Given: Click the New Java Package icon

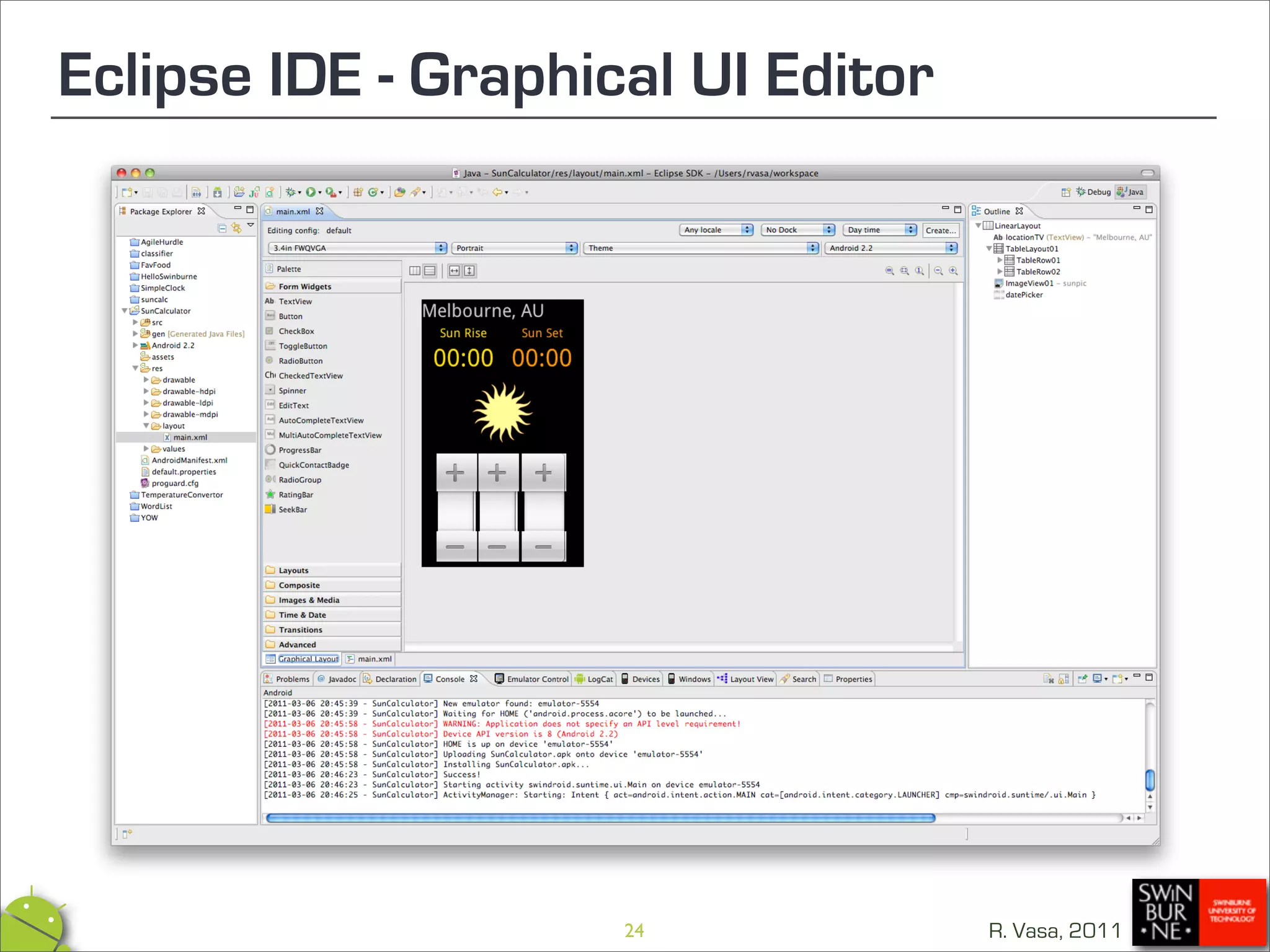Looking at the screenshot, I should (x=358, y=192).
